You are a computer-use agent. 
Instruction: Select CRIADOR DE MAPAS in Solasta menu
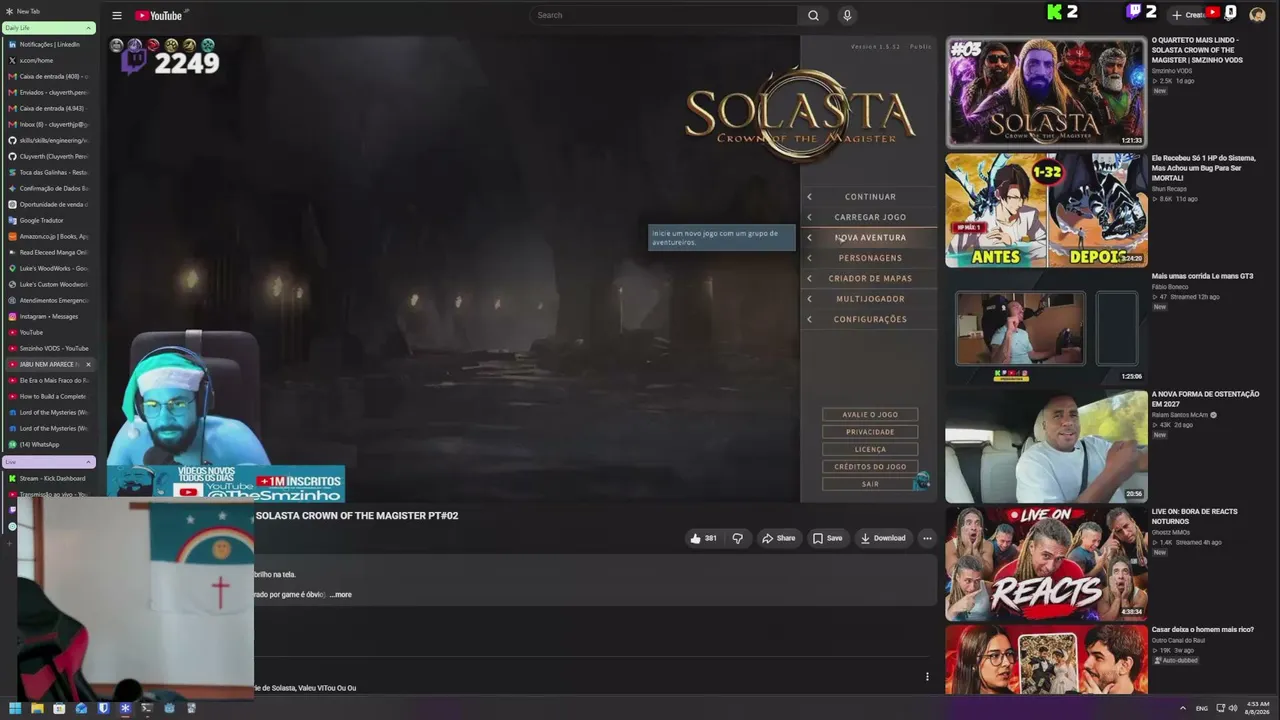870,278
